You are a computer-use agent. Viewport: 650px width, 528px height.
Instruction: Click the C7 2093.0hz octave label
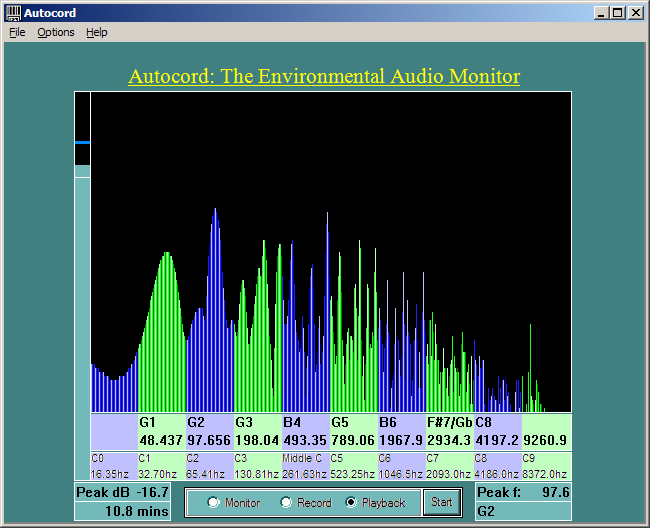(x=450, y=466)
